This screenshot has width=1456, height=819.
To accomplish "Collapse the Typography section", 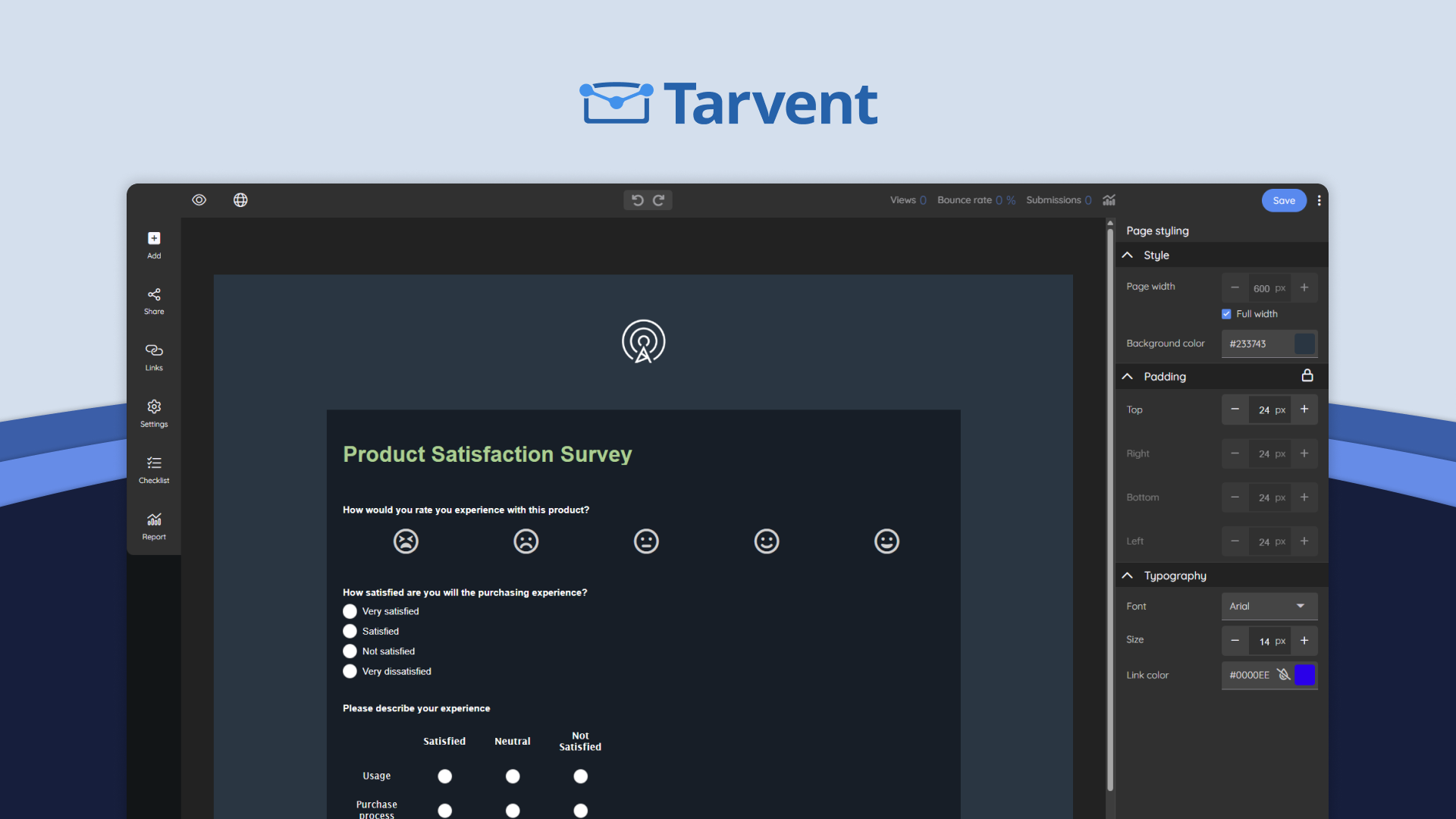I will point(1128,575).
